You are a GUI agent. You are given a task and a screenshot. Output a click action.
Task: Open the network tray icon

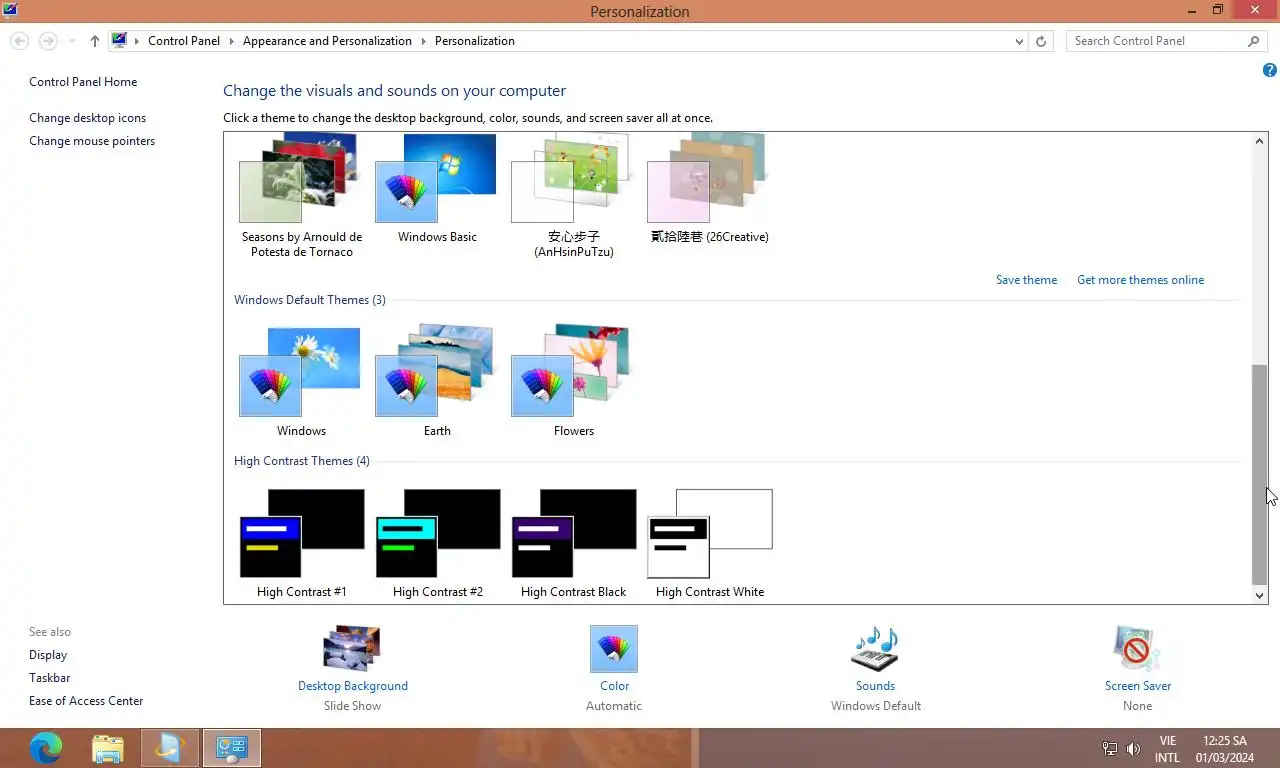click(x=1110, y=748)
